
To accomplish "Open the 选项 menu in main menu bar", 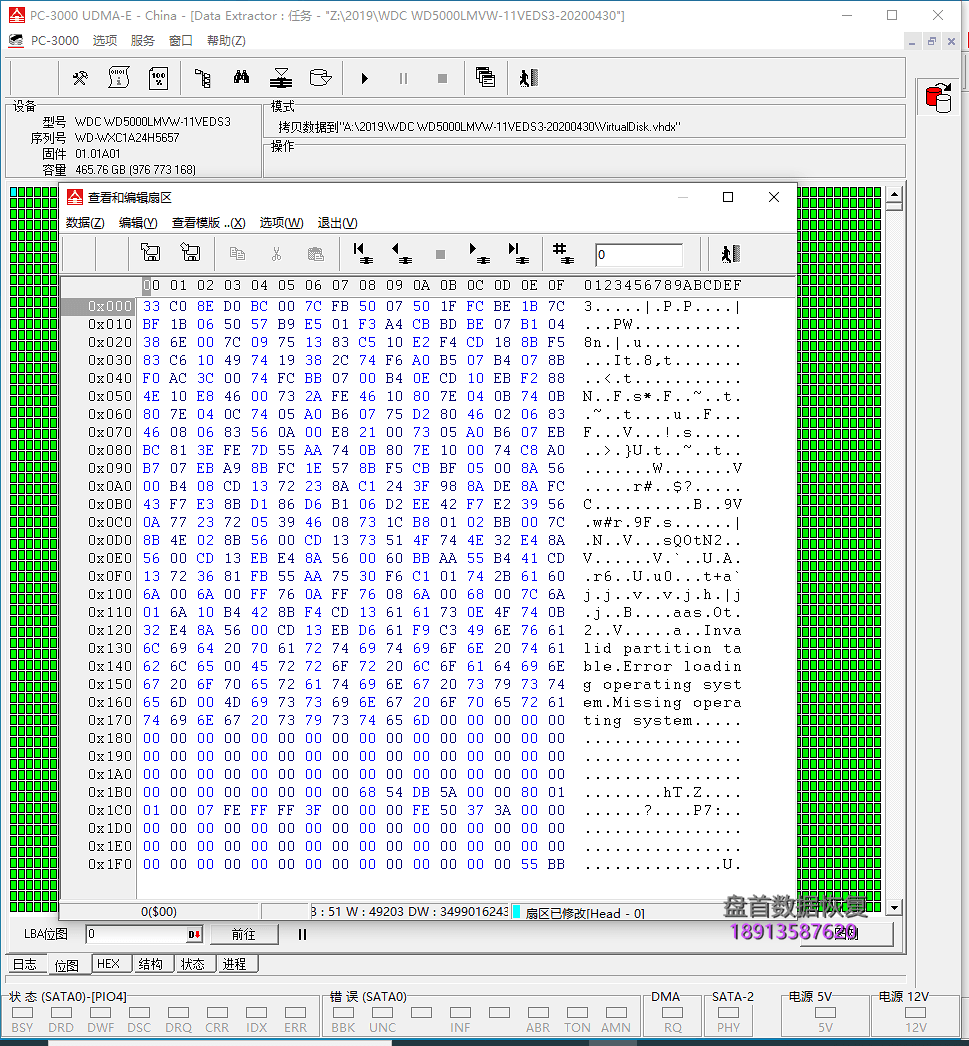I will tap(105, 41).
